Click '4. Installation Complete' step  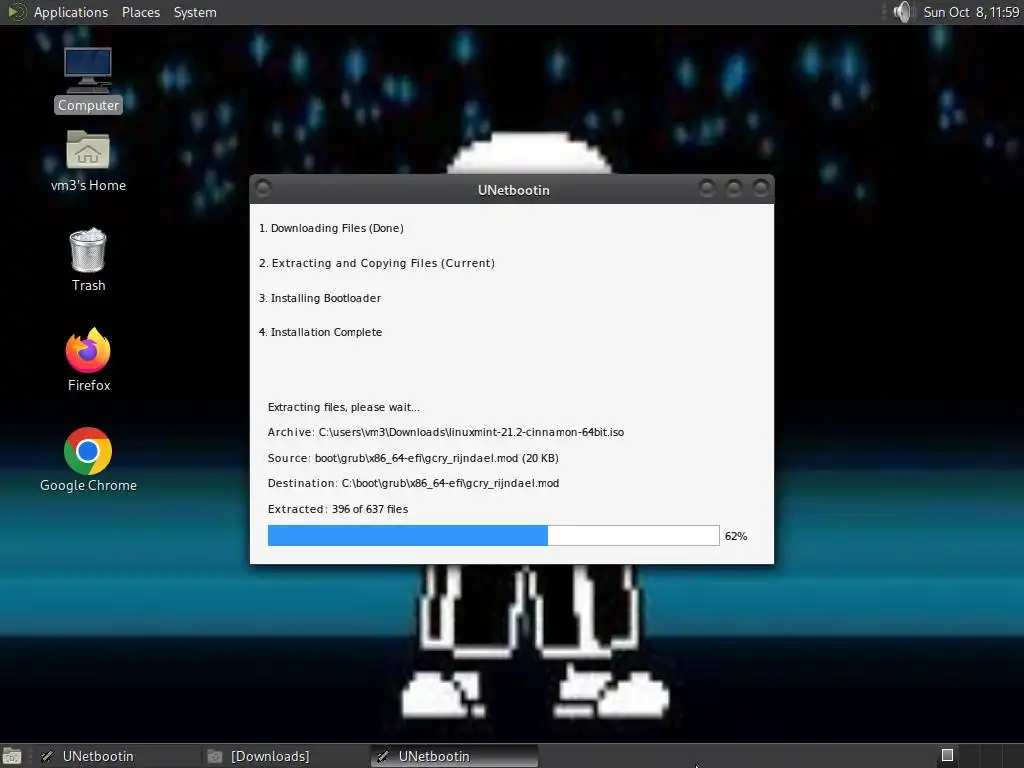[321, 332]
